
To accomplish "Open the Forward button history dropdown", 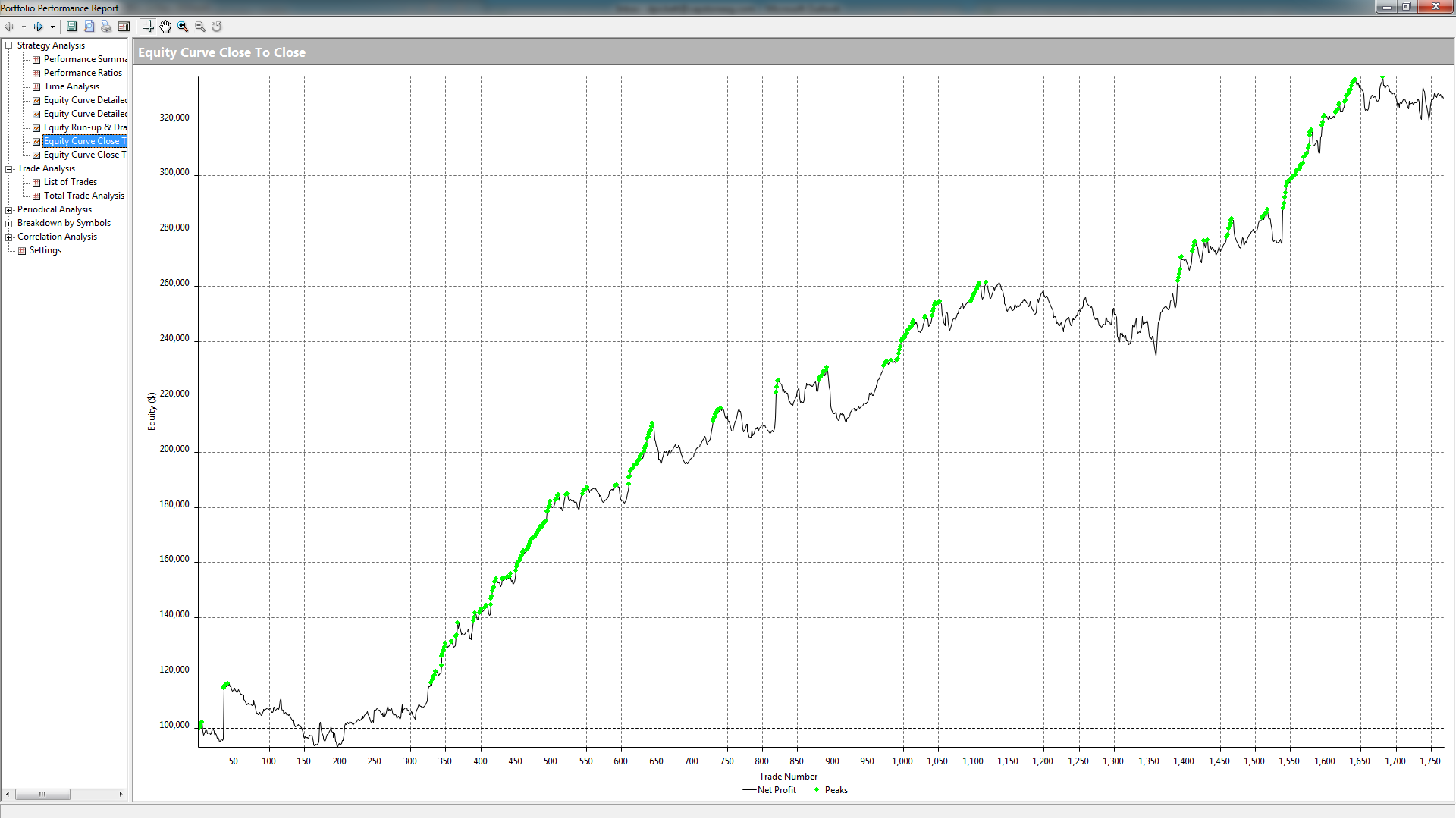I will 52,27.
